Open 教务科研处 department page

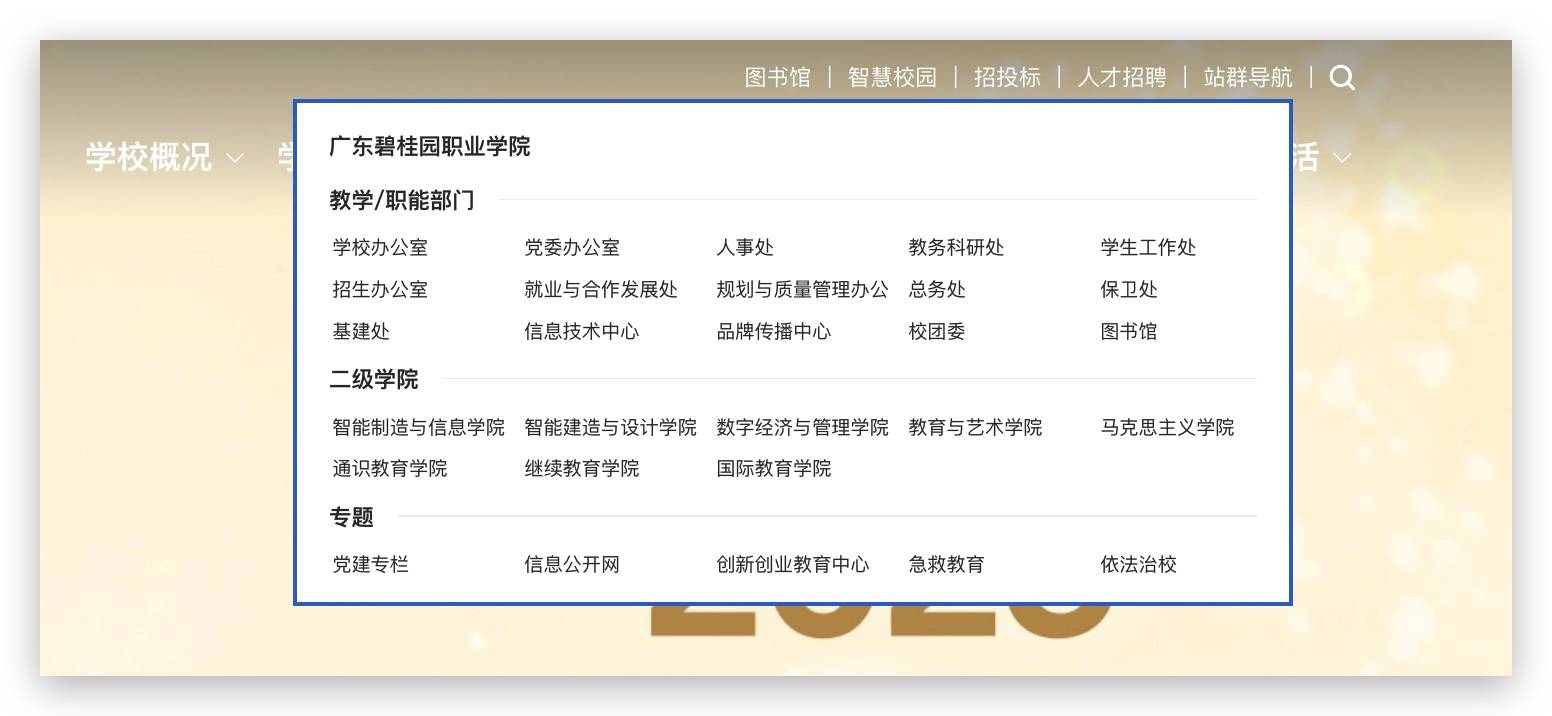click(956, 248)
